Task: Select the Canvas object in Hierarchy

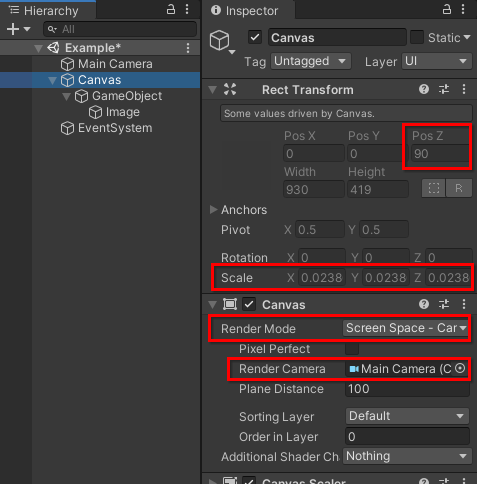Action: (99, 80)
